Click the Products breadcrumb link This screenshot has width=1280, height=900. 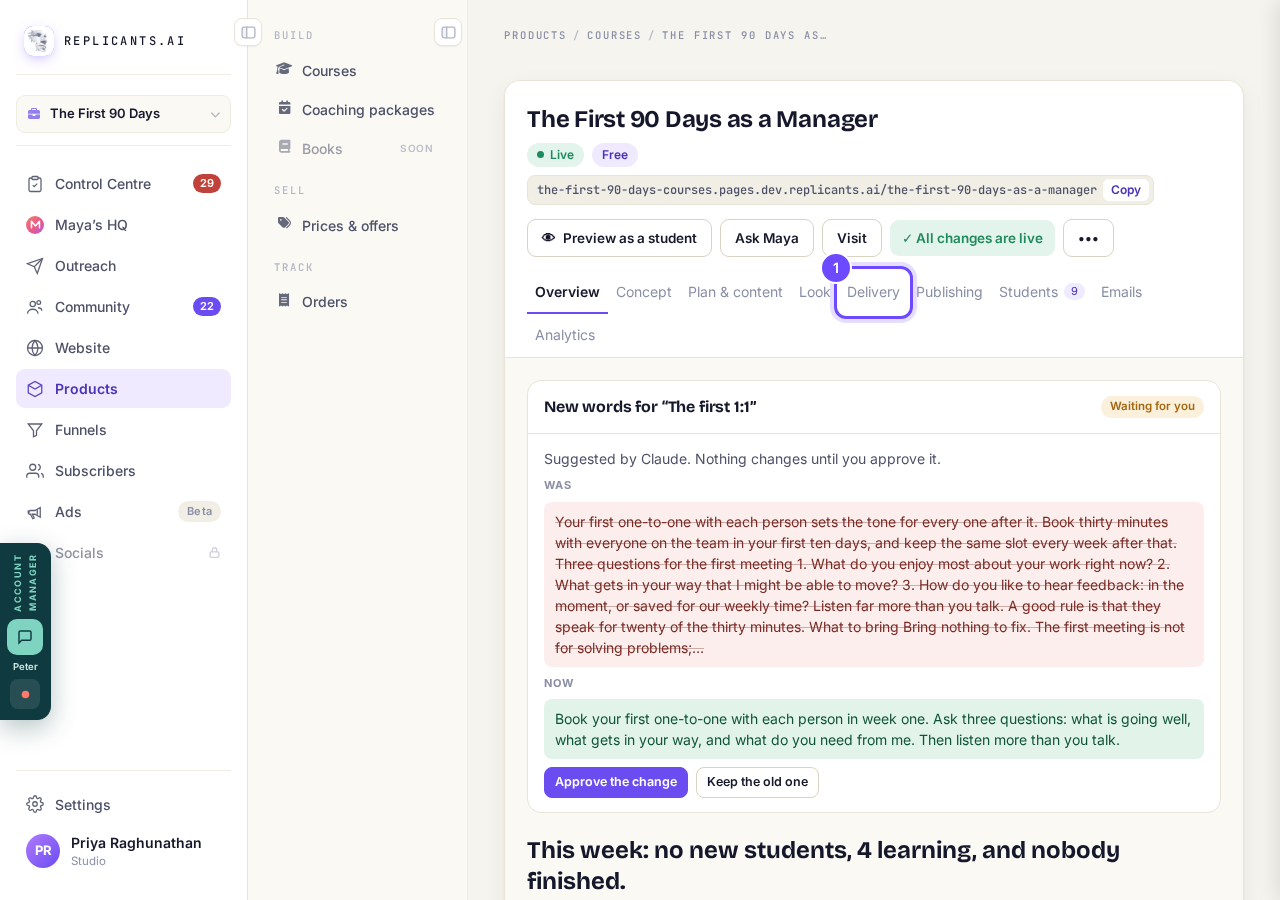pos(535,35)
